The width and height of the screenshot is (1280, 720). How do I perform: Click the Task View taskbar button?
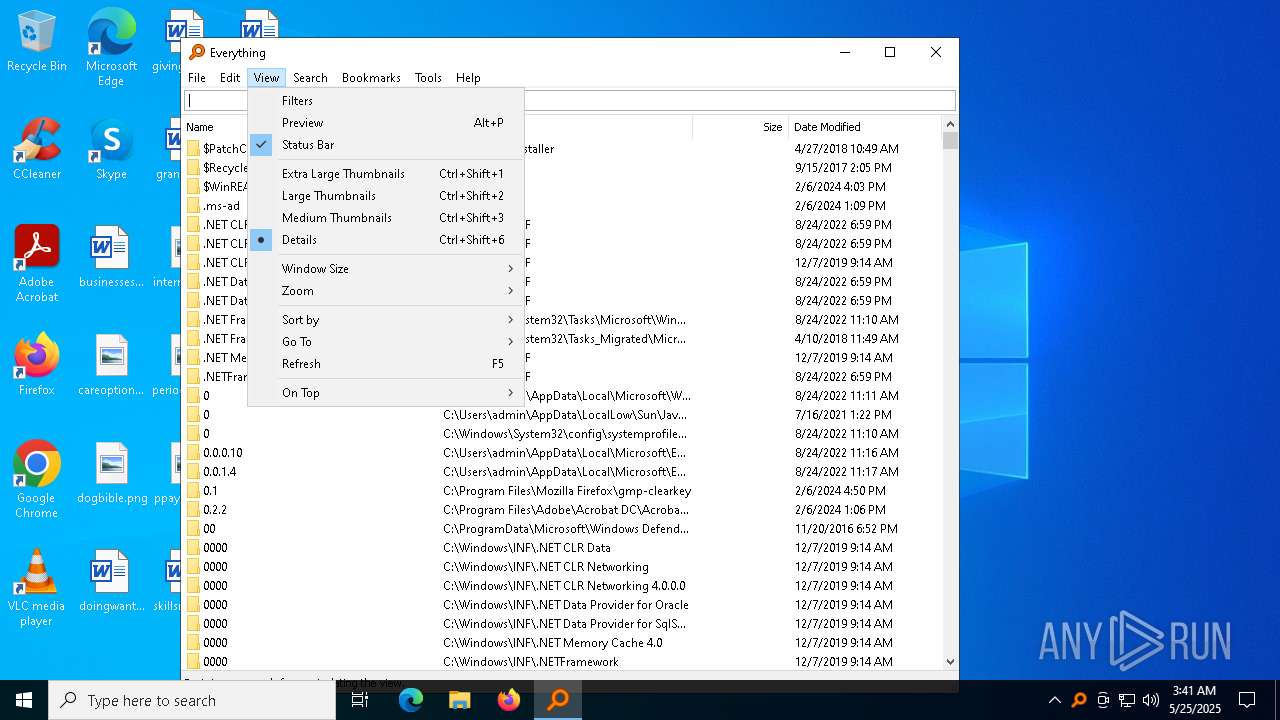point(361,700)
